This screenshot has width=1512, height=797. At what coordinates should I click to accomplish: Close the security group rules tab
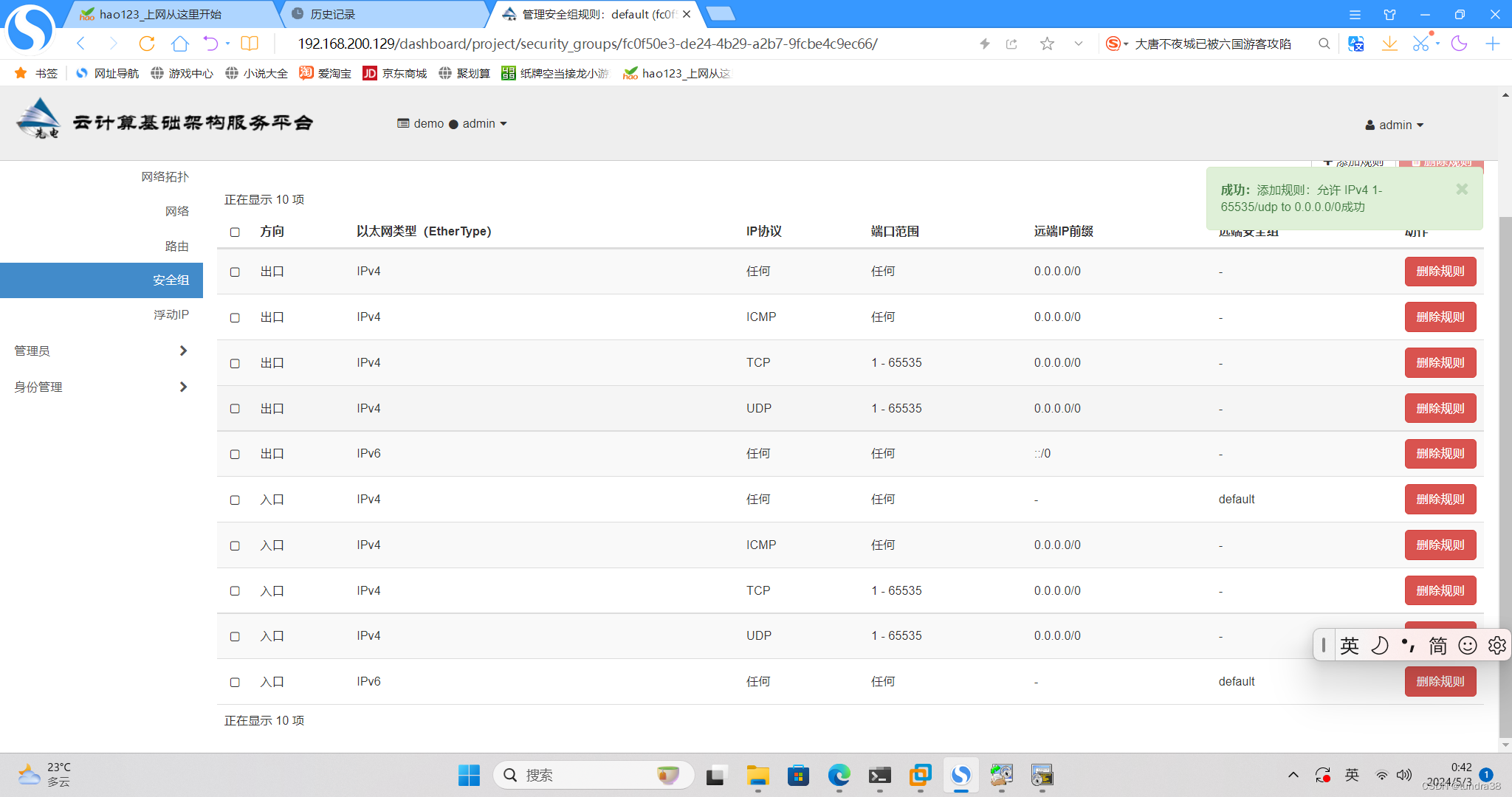(687, 14)
